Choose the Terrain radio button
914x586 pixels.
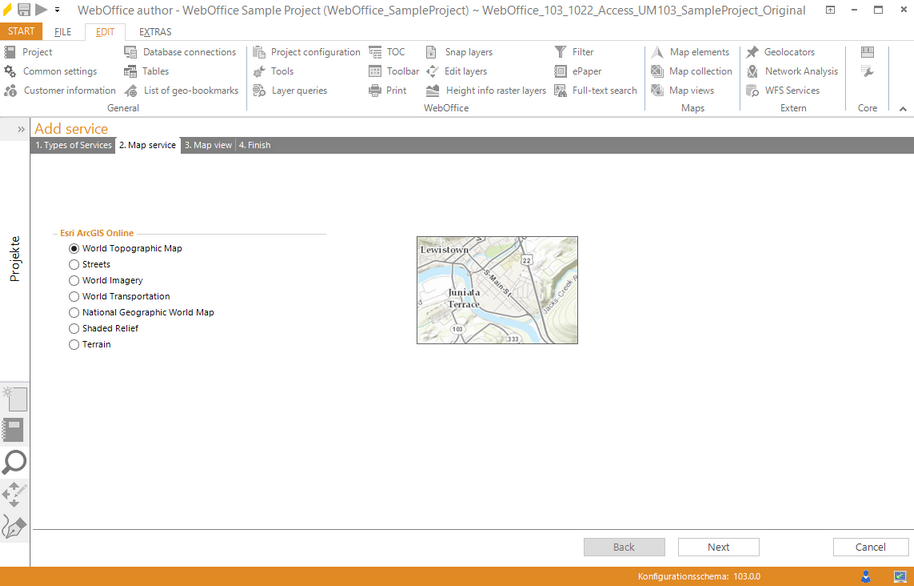point(73,344)
